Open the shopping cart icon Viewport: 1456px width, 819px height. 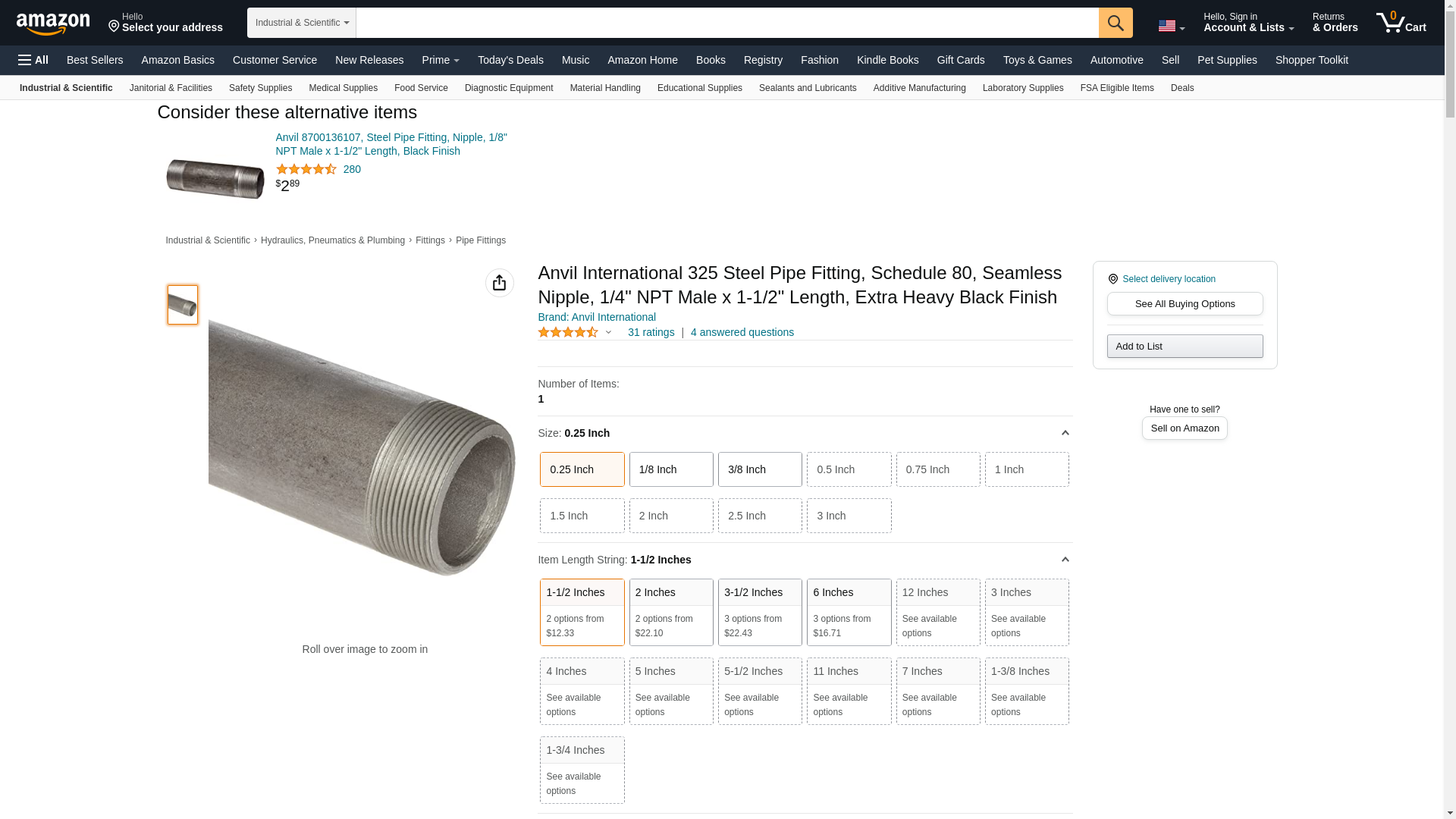point(1400,23)
